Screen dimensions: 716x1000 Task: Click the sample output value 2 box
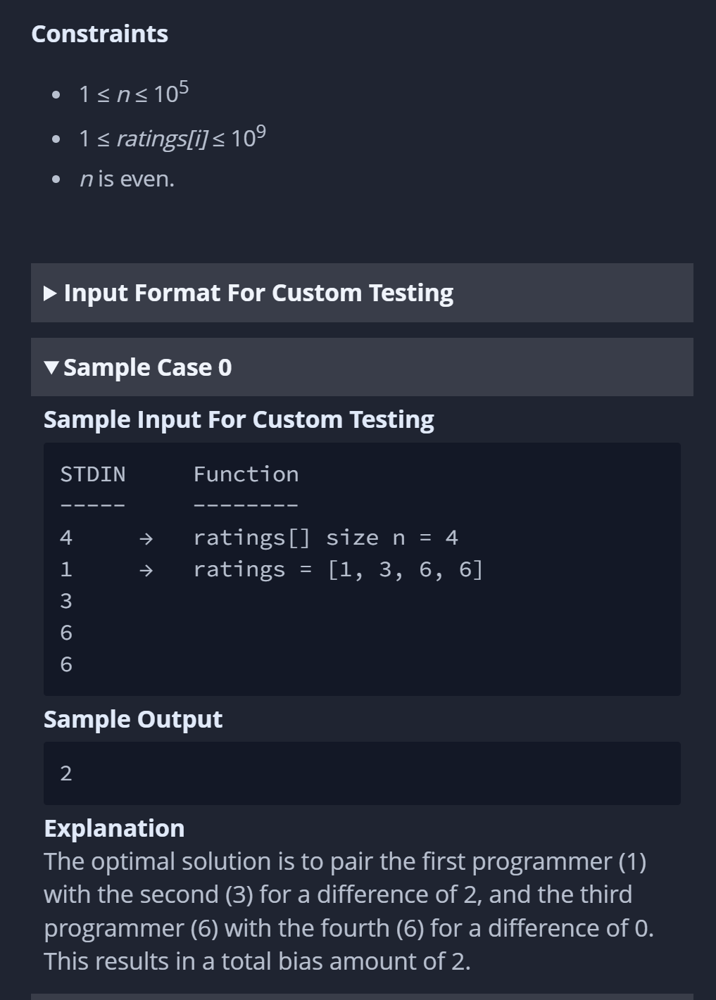click(362, 773)
